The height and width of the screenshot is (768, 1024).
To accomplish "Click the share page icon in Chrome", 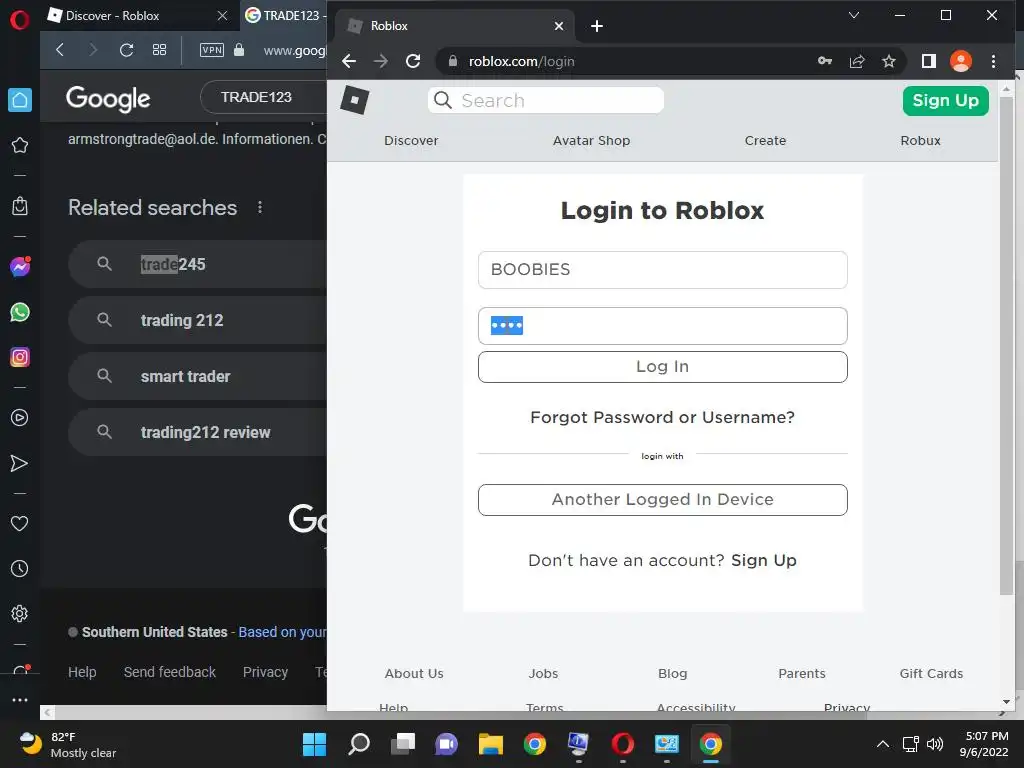I will [x=857, y=61].
